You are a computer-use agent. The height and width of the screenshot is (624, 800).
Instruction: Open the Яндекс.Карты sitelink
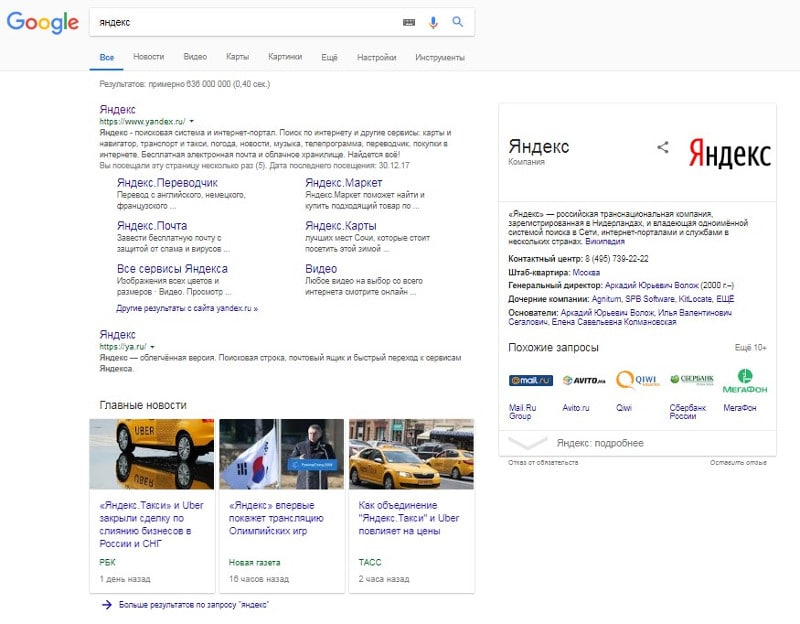point(341,226)
